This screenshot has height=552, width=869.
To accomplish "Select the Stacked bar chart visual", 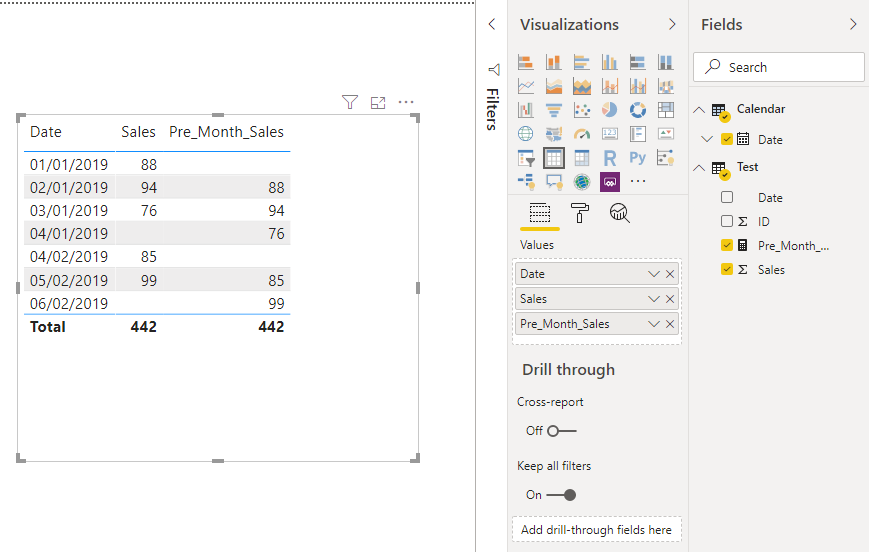I will point(525,62).
